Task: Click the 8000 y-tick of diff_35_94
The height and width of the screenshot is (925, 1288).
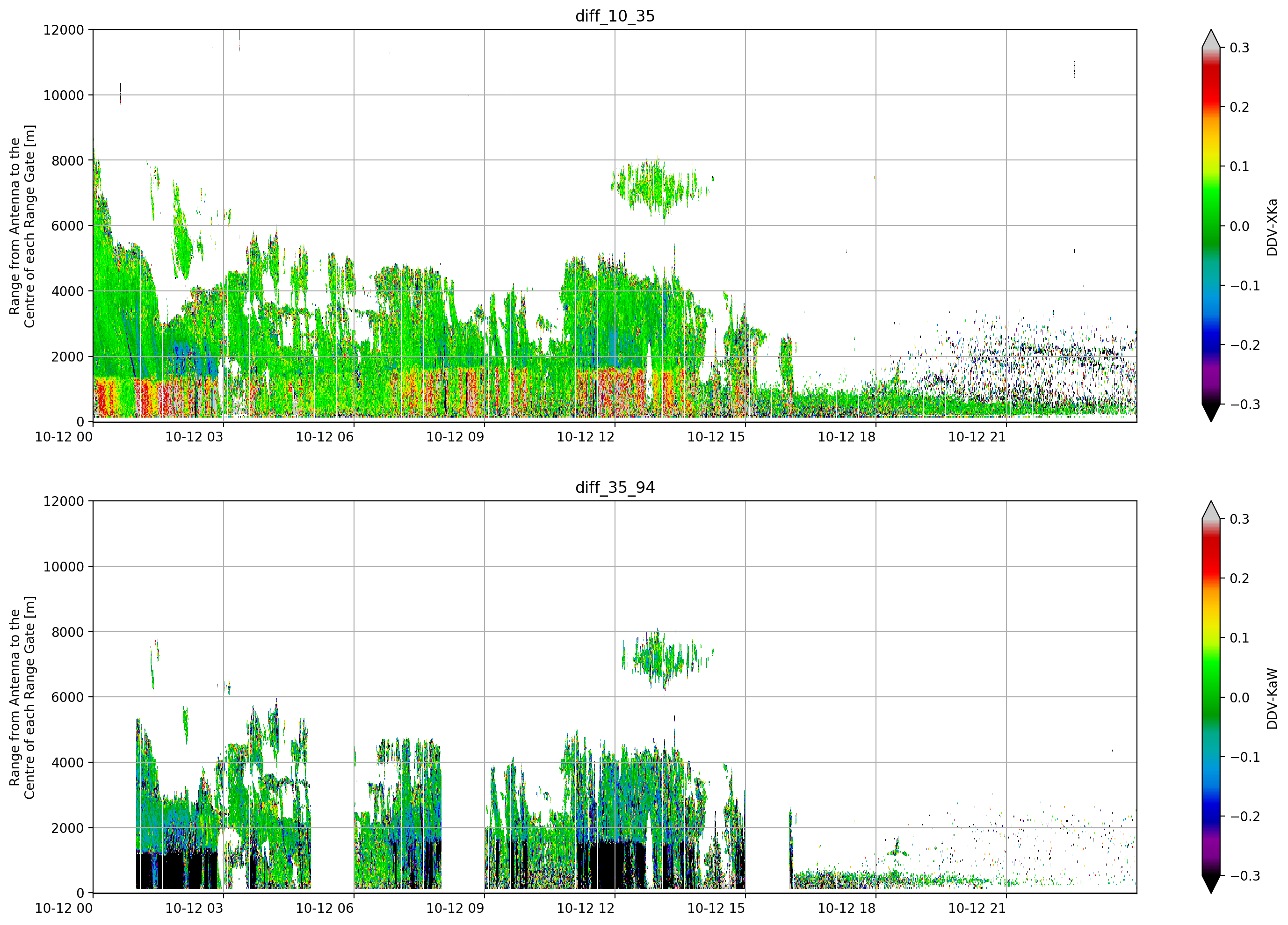Action: [67, 632]
